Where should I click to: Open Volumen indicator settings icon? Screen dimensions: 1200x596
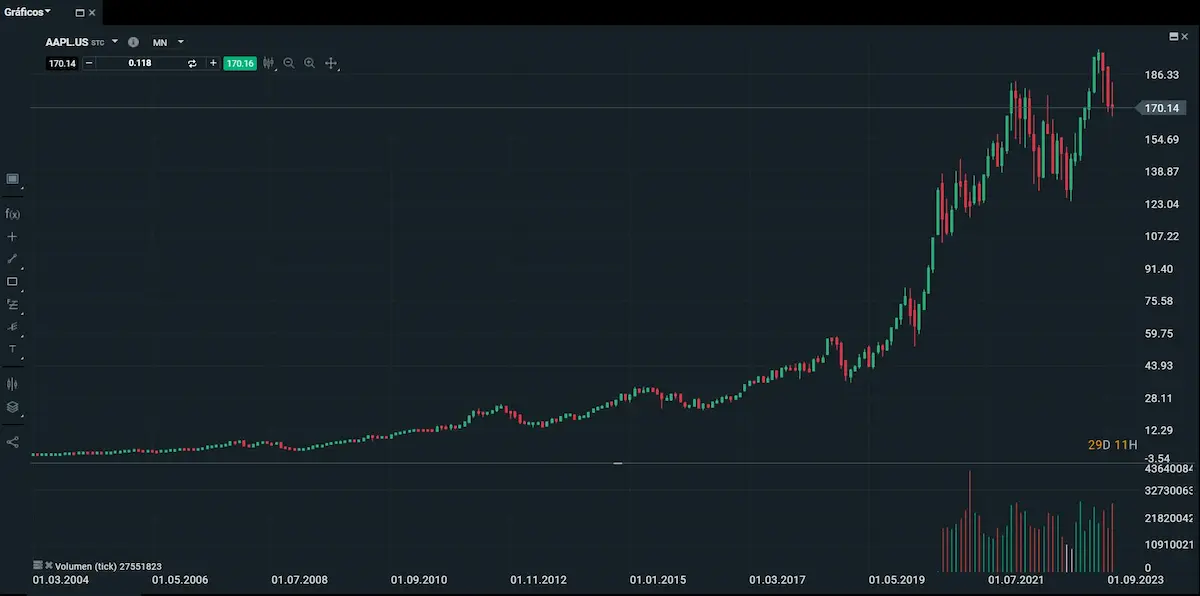(x=38, y=565)
